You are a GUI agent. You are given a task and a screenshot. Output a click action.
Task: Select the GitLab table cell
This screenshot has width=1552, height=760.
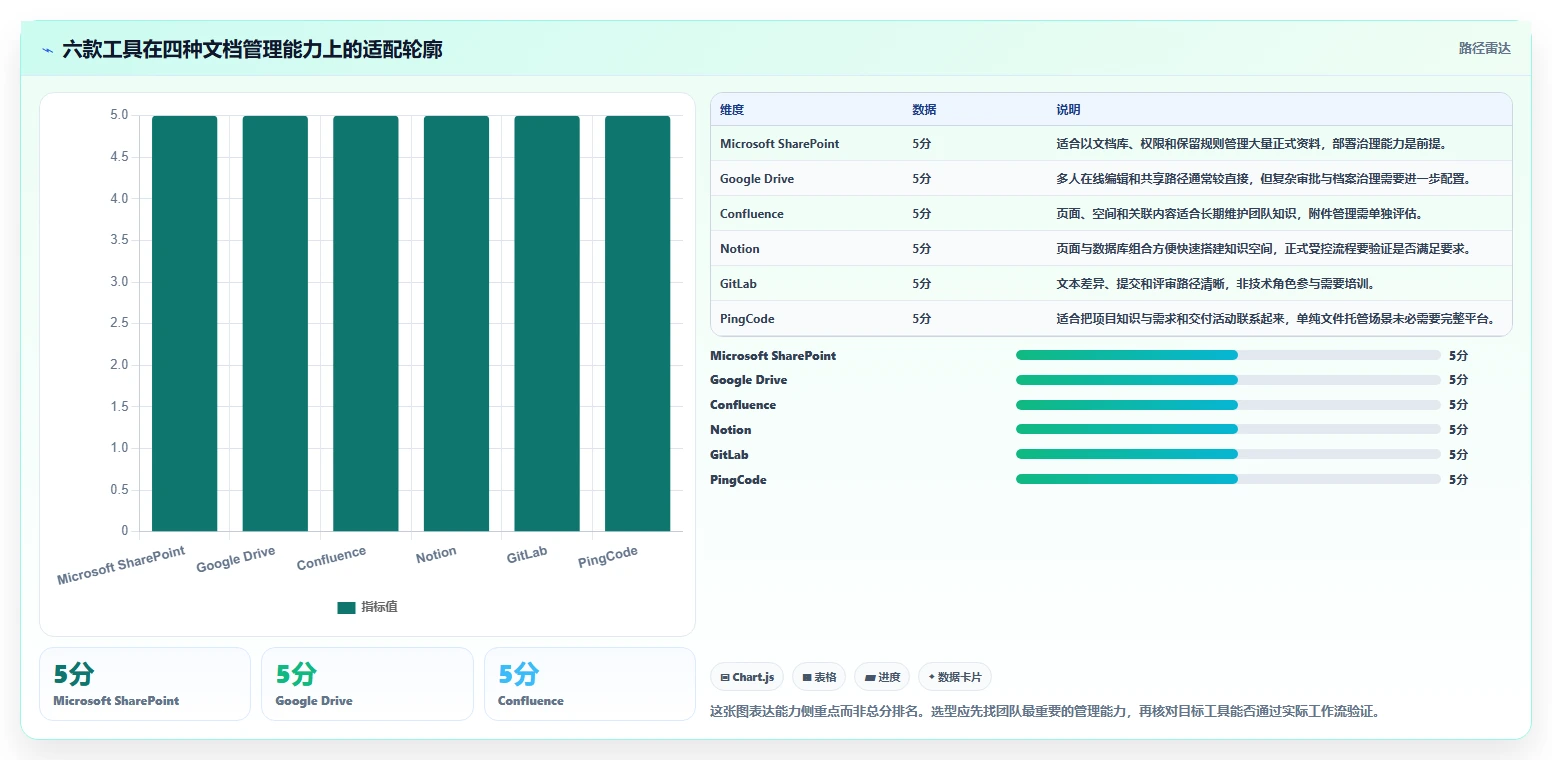coord(738,284)
